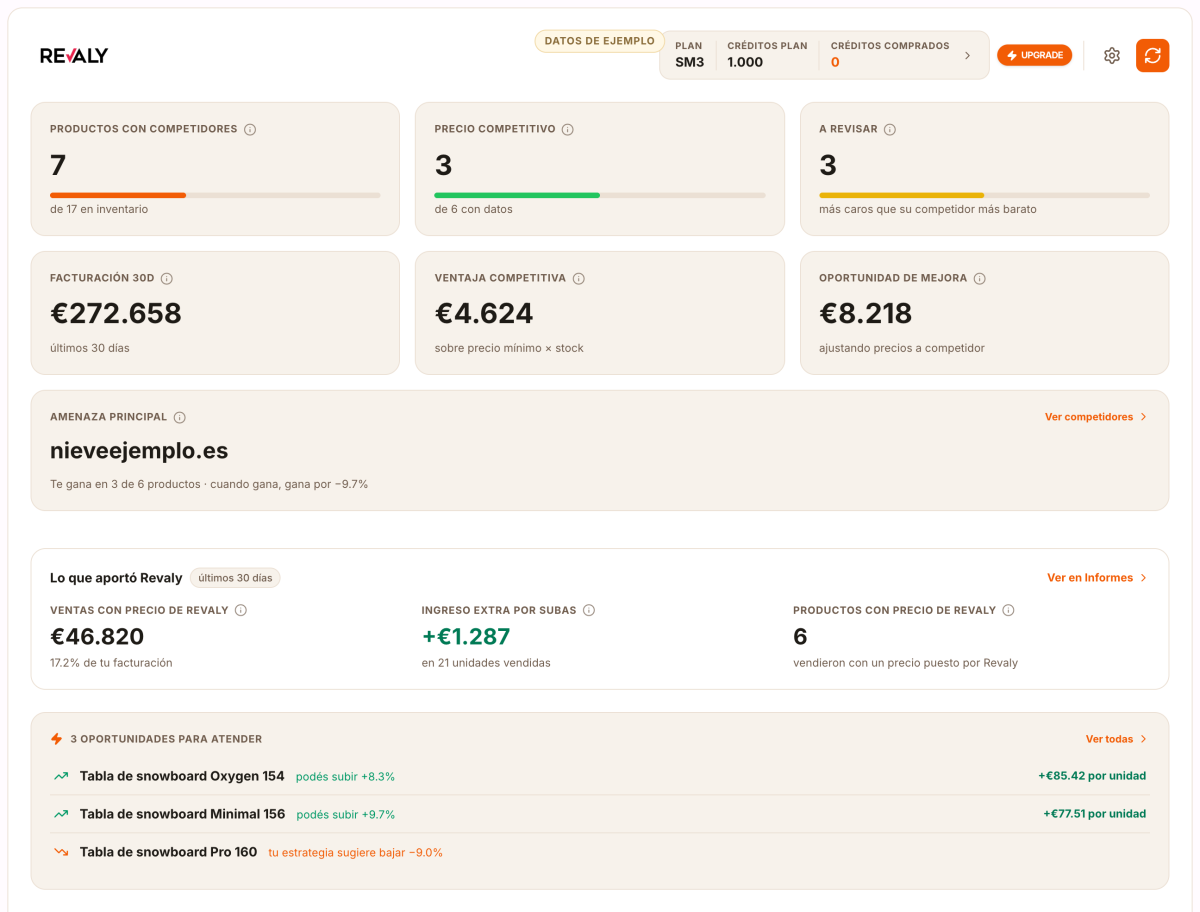Click the Datos de ejemplo badge
Screen dimensions: 1200x912
600,41
